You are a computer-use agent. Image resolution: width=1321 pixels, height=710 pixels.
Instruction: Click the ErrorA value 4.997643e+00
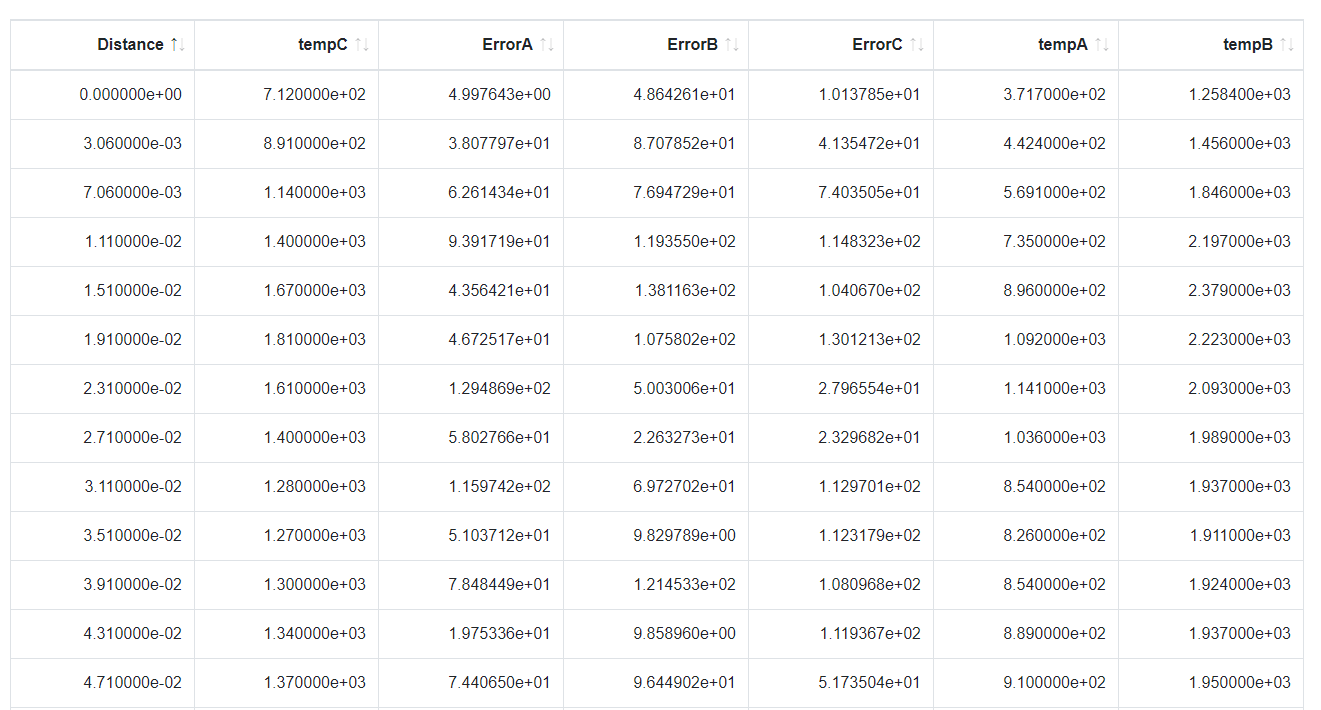coord(499,95)
